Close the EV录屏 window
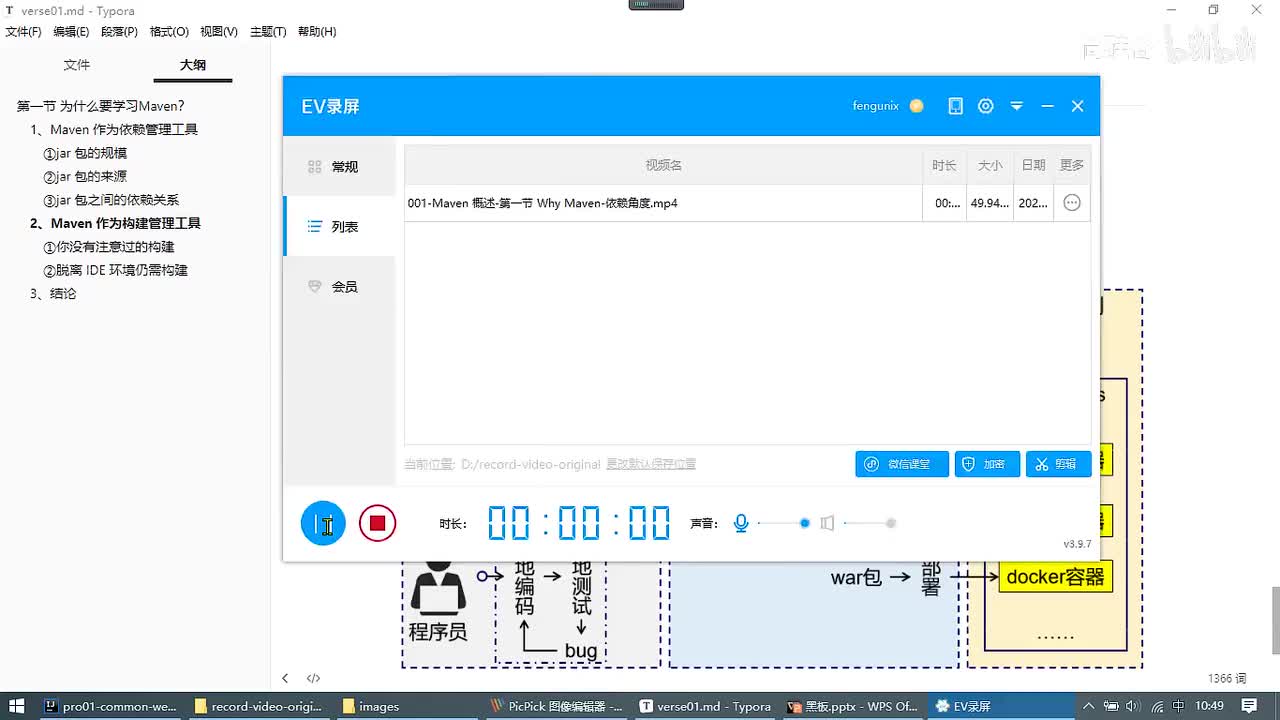This screenshot has width=1280, height=720. click(x=1077, y=106)
